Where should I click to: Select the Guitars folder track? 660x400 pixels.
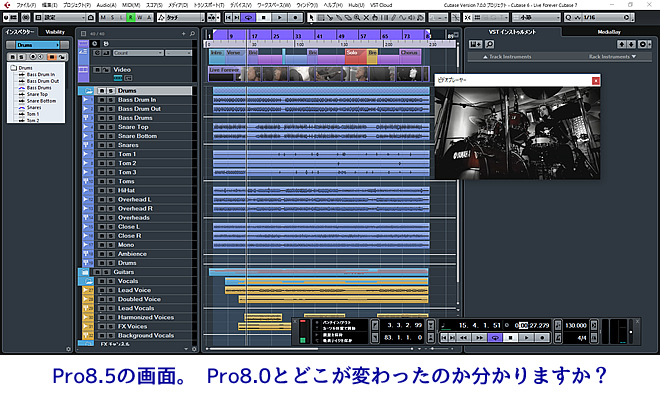(x=124, y=272)
